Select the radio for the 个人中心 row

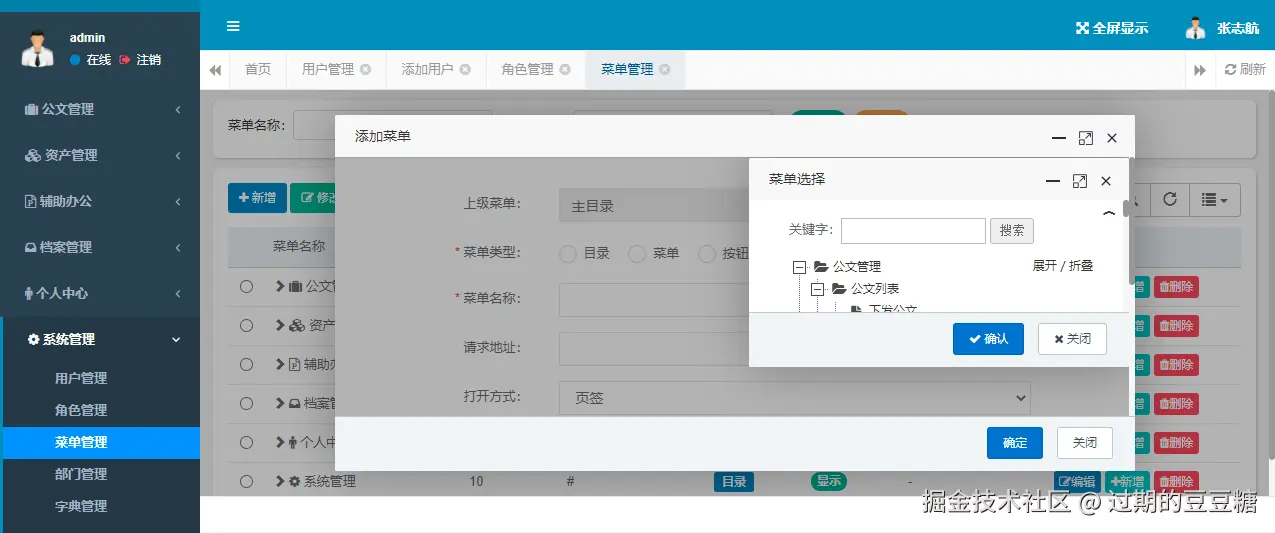(246, 443)
